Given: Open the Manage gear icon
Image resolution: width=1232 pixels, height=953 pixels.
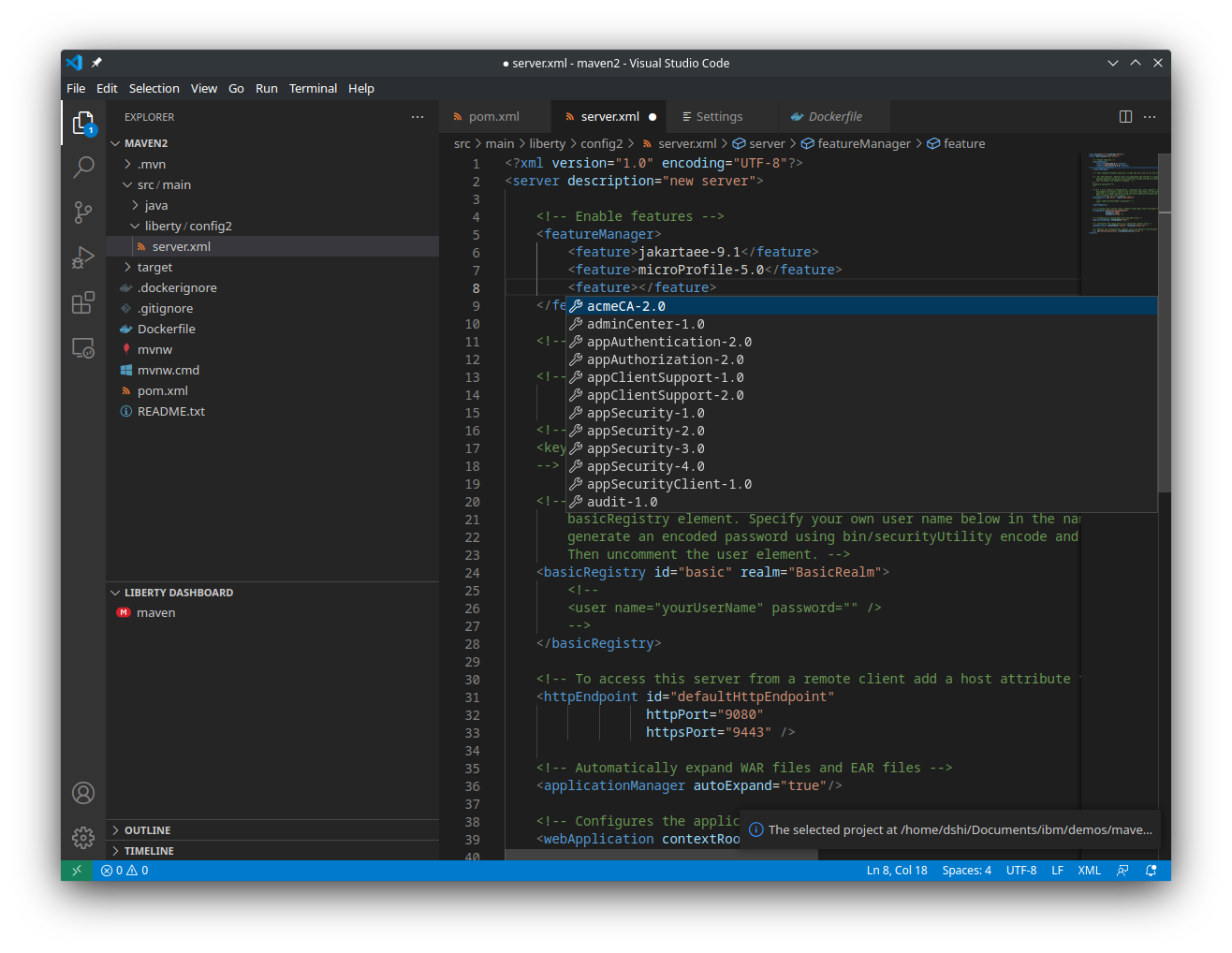Looking at the screenshot, I should click(83, 837).
